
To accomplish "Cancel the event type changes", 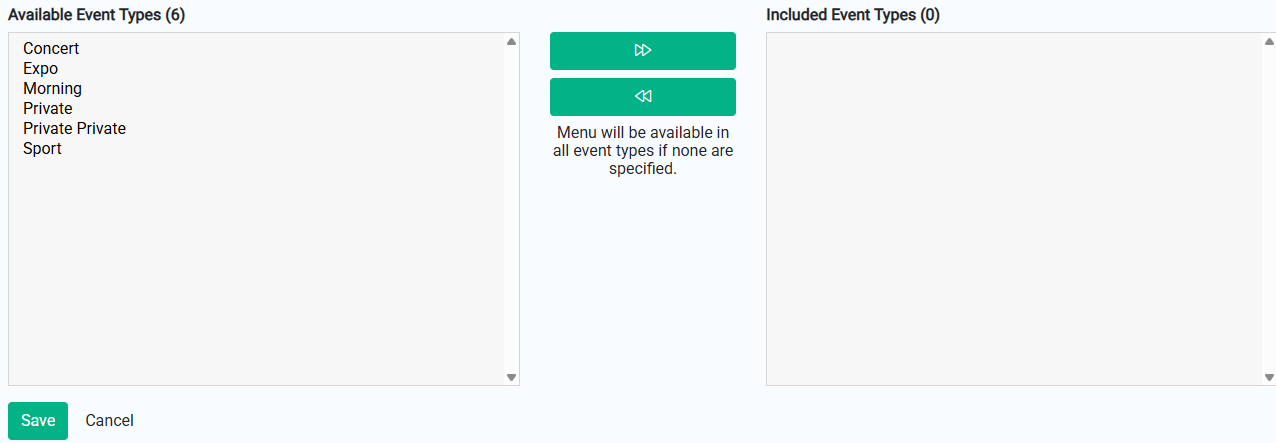I will pos(110,421).
